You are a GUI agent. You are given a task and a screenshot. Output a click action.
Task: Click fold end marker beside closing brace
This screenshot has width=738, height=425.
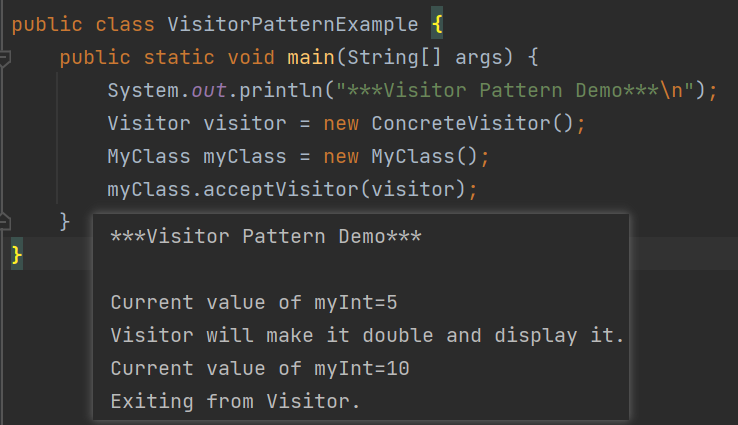[x=3, y=220]
